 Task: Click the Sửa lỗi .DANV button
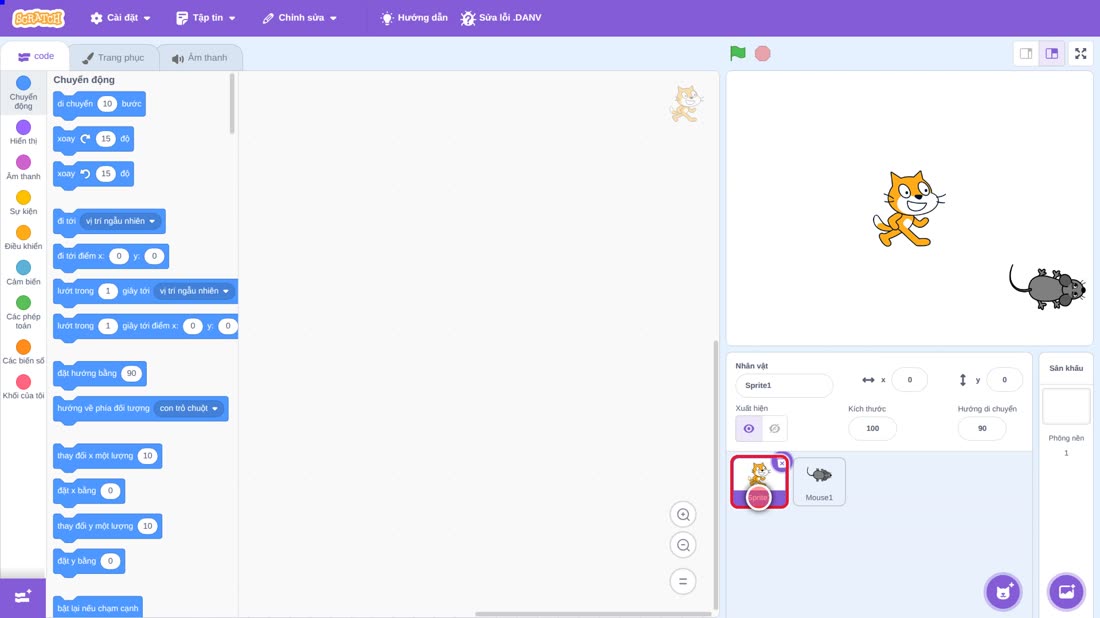coord(501,18)
